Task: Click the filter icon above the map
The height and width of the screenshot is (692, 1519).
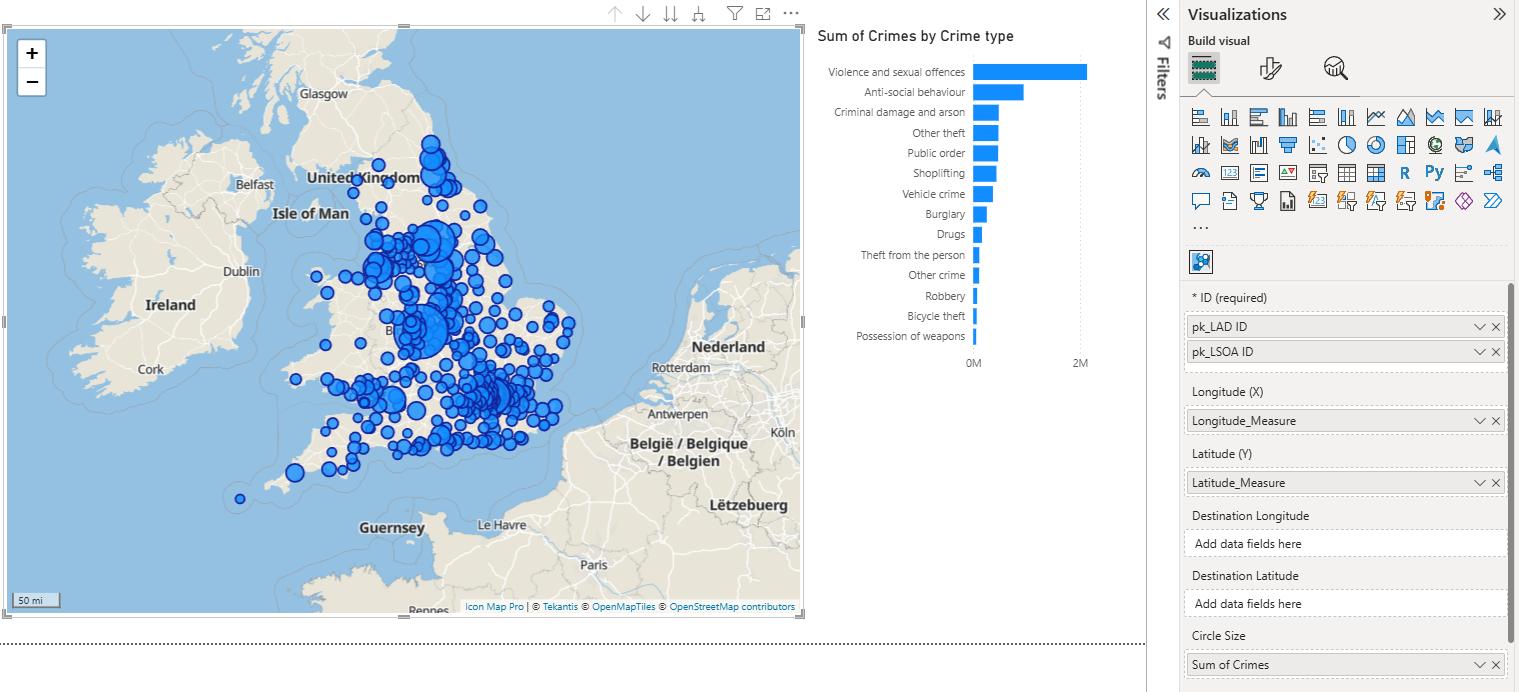Action: point(734,14)
